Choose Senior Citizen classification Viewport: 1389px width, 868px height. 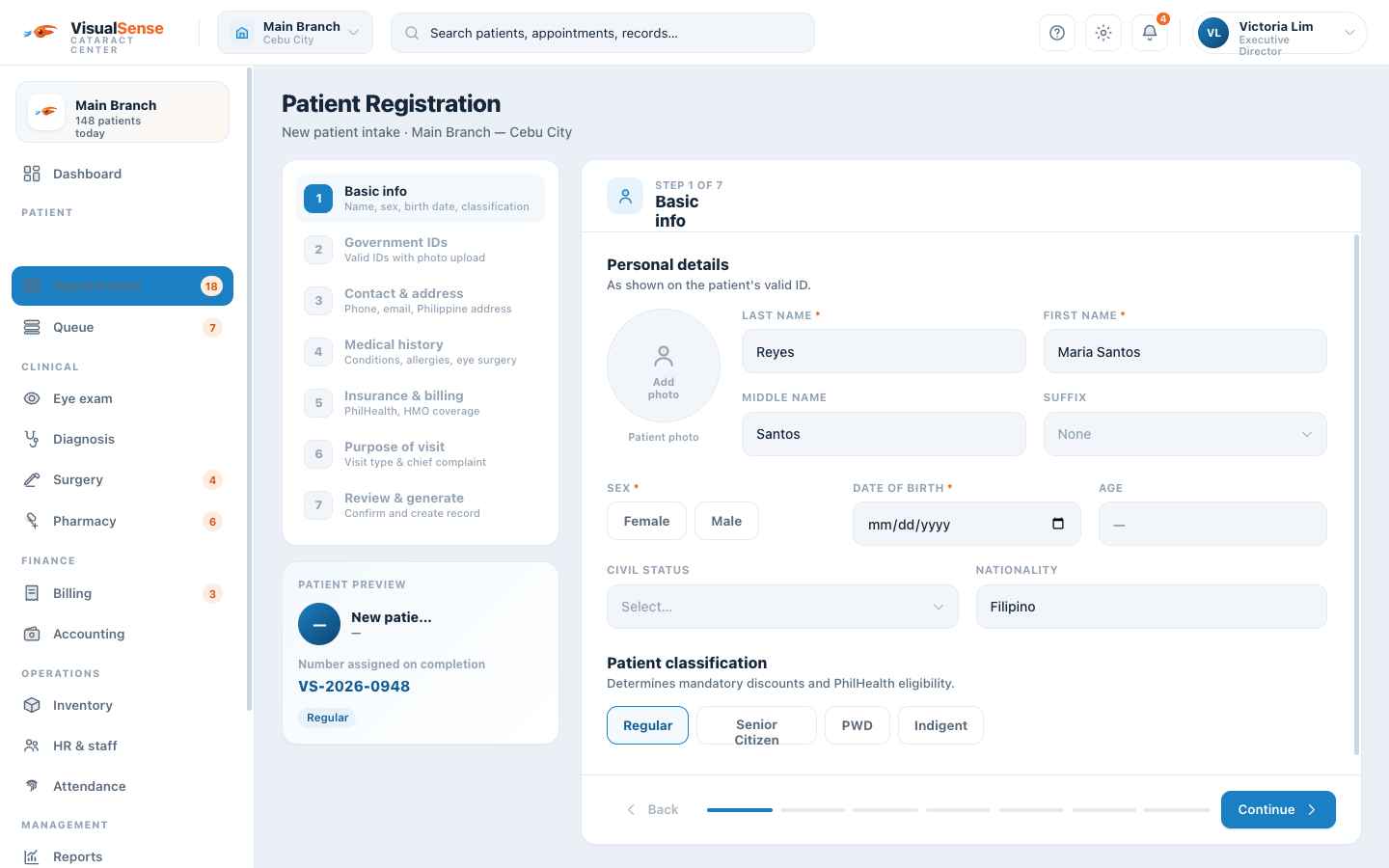(756, 725)
